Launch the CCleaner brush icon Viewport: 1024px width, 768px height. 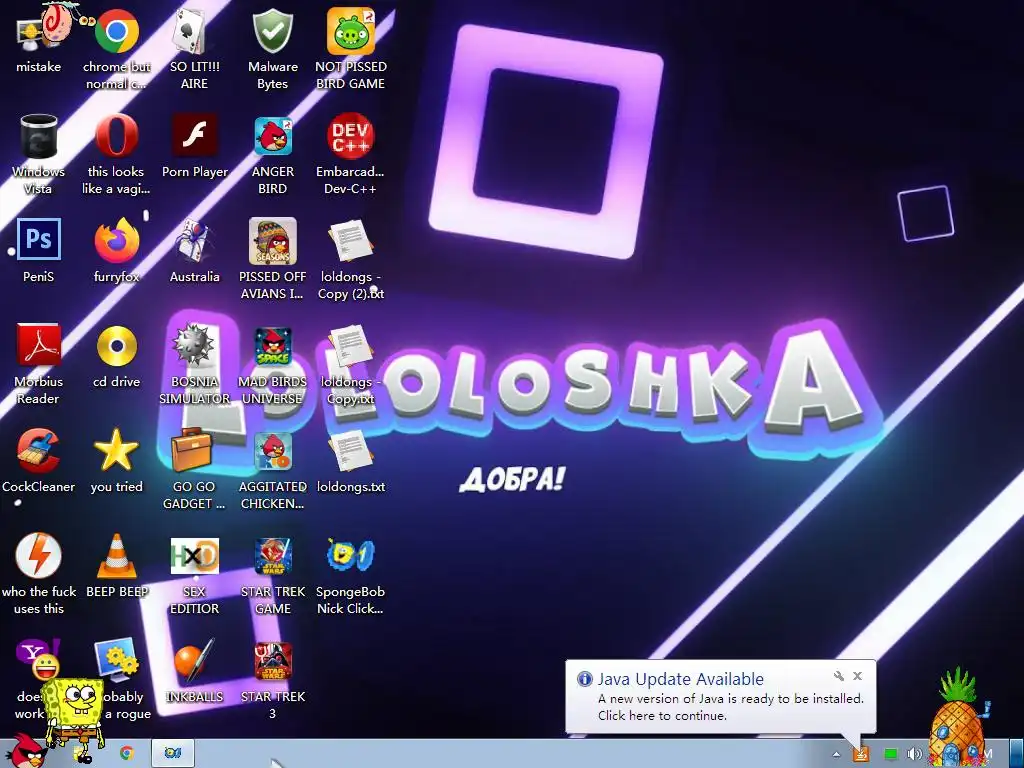(39, 450)
